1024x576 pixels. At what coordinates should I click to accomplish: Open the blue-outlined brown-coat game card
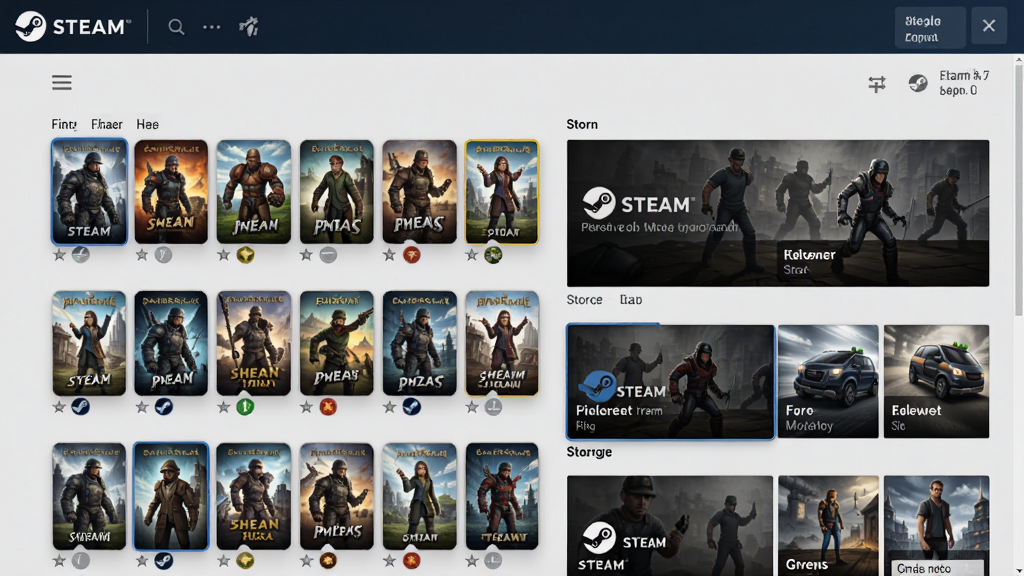171,496
